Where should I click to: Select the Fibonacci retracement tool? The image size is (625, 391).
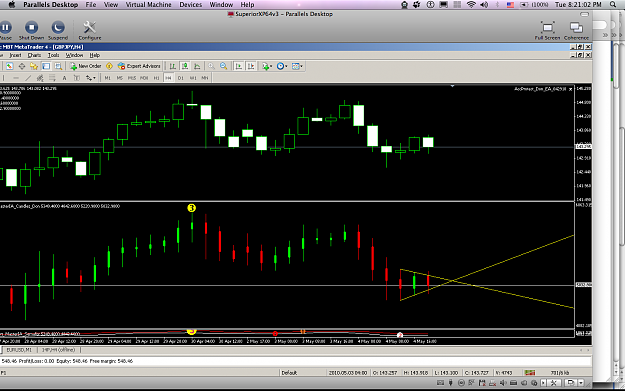tap(52, 78)
